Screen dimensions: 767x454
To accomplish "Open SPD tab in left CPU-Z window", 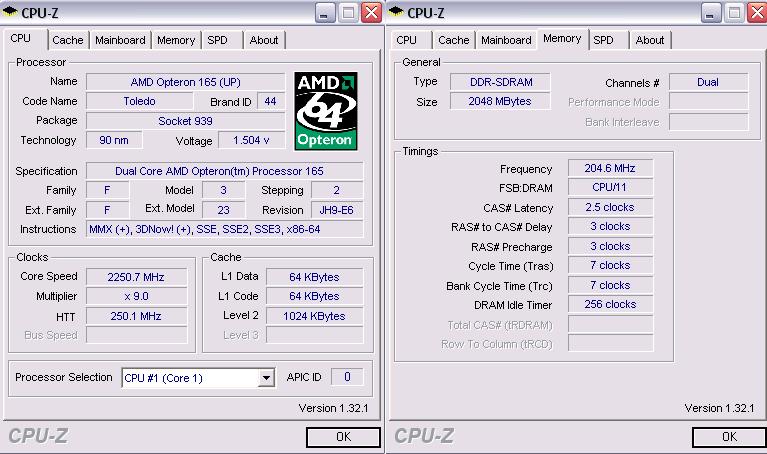I will click(x=222, y=40).
